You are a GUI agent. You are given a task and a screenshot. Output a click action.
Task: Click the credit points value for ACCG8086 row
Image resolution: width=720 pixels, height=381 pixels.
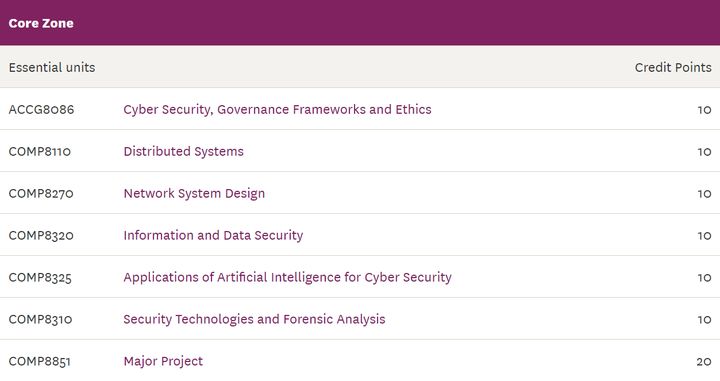tap(704, 110)
